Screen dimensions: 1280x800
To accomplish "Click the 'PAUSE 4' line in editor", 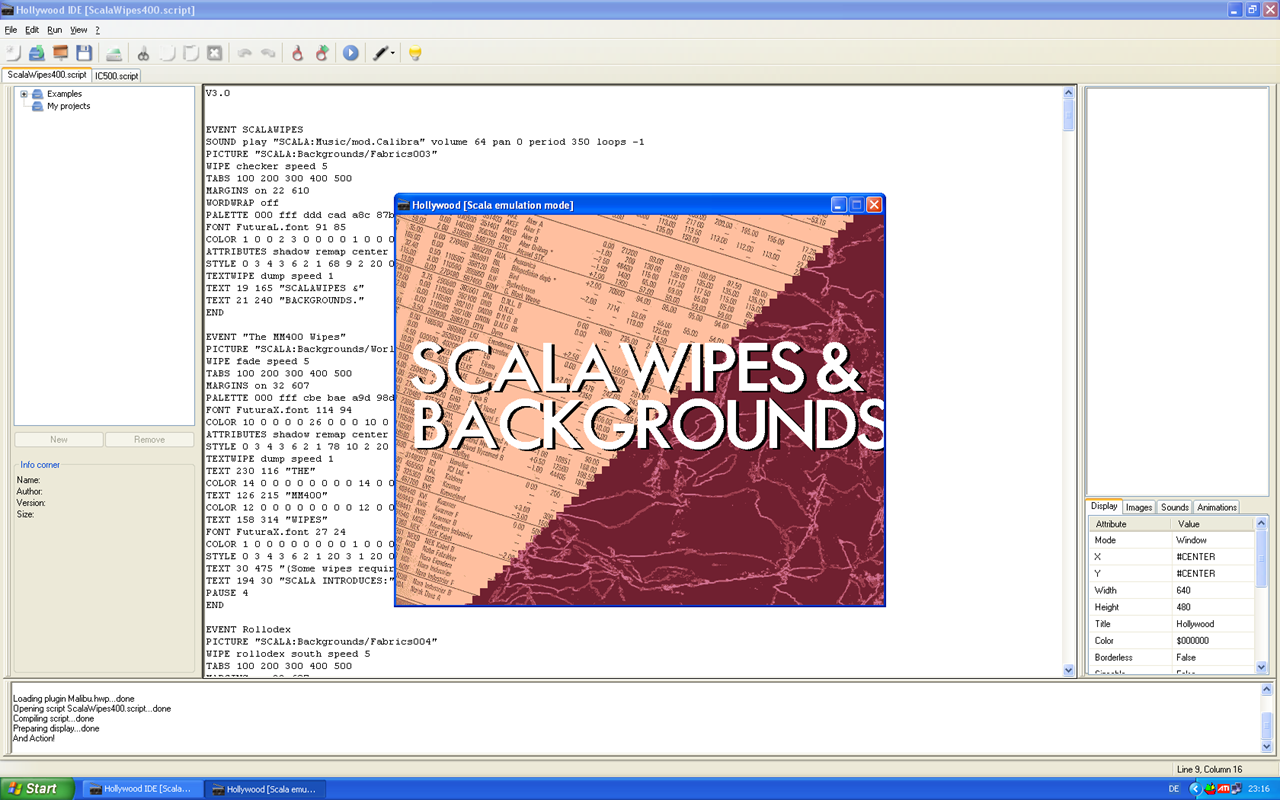I will (x=227, y=593).
